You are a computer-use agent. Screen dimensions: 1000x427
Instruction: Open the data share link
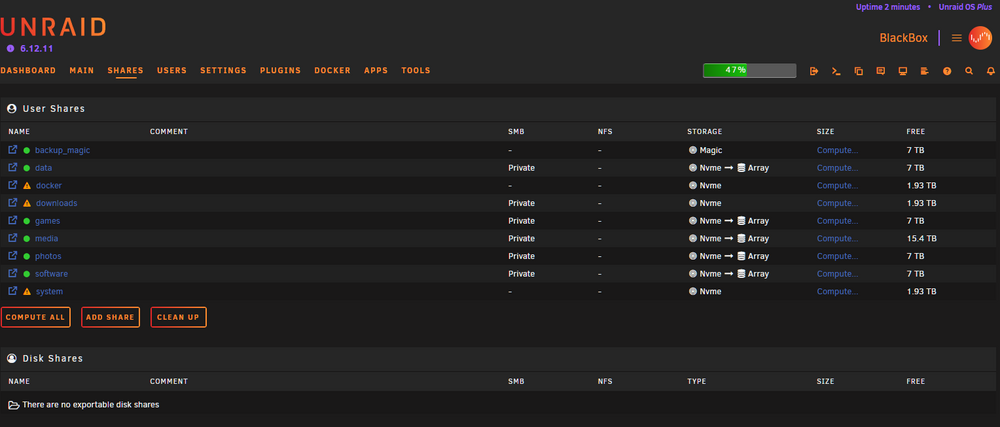pyautogui.click(x=43, y=168)
